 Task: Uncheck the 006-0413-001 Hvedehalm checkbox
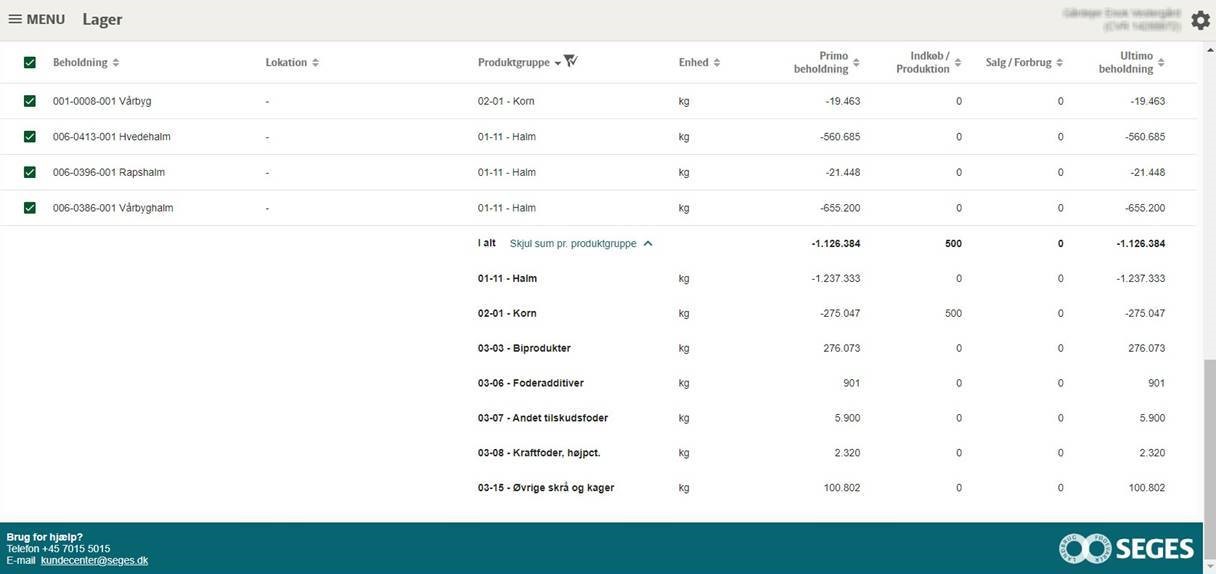[x=30, y=136]
